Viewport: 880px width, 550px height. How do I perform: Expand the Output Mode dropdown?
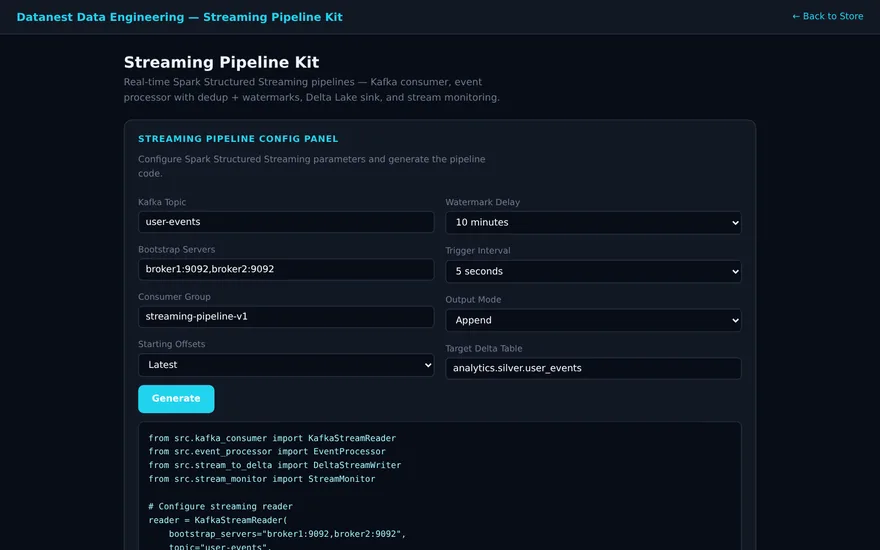click(593, 320)
